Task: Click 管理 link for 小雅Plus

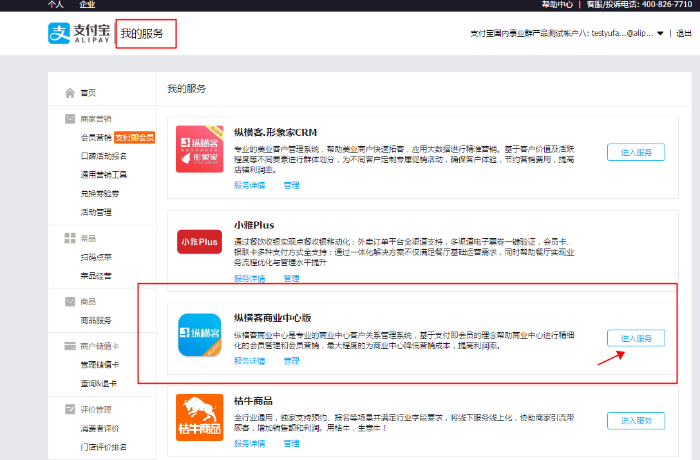Action: (292, 278)
